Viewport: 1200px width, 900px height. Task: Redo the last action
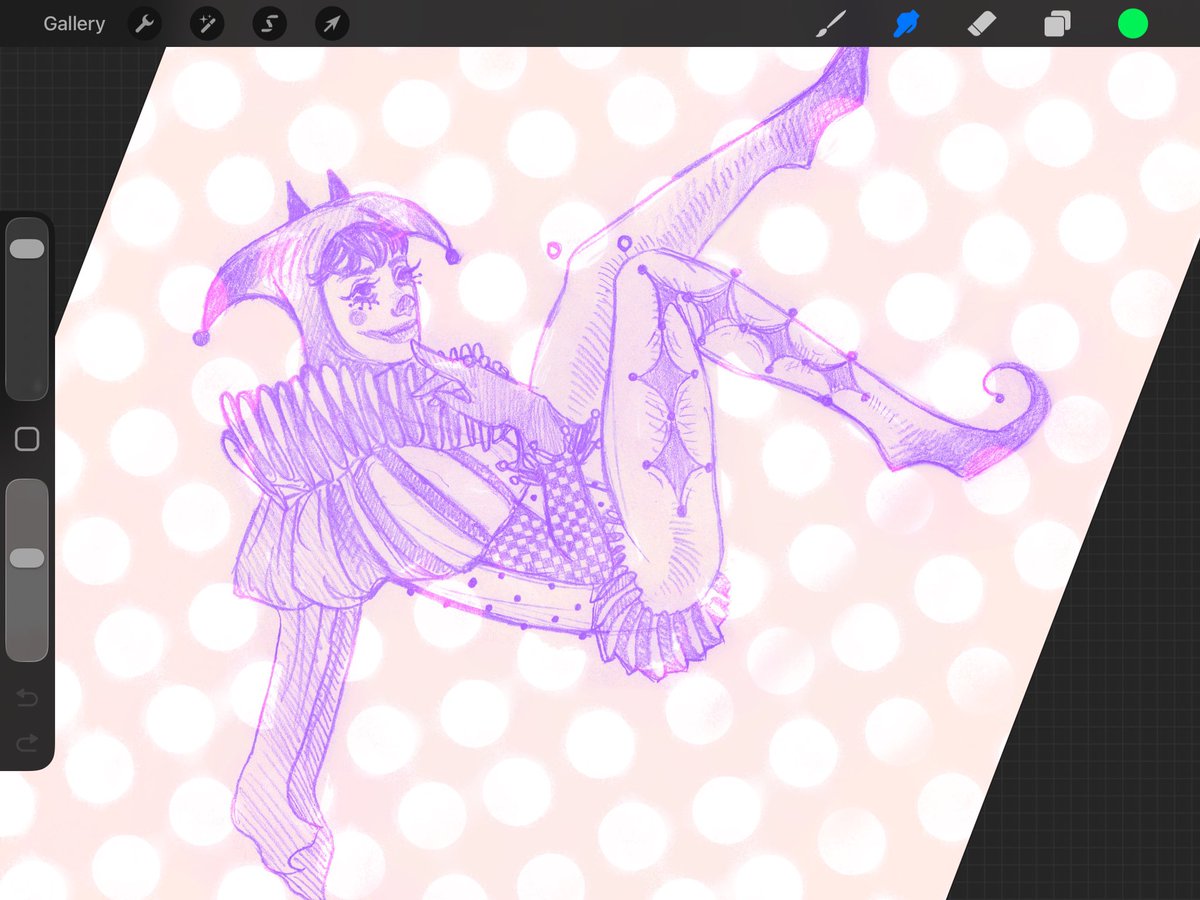(x=27, y=742)
